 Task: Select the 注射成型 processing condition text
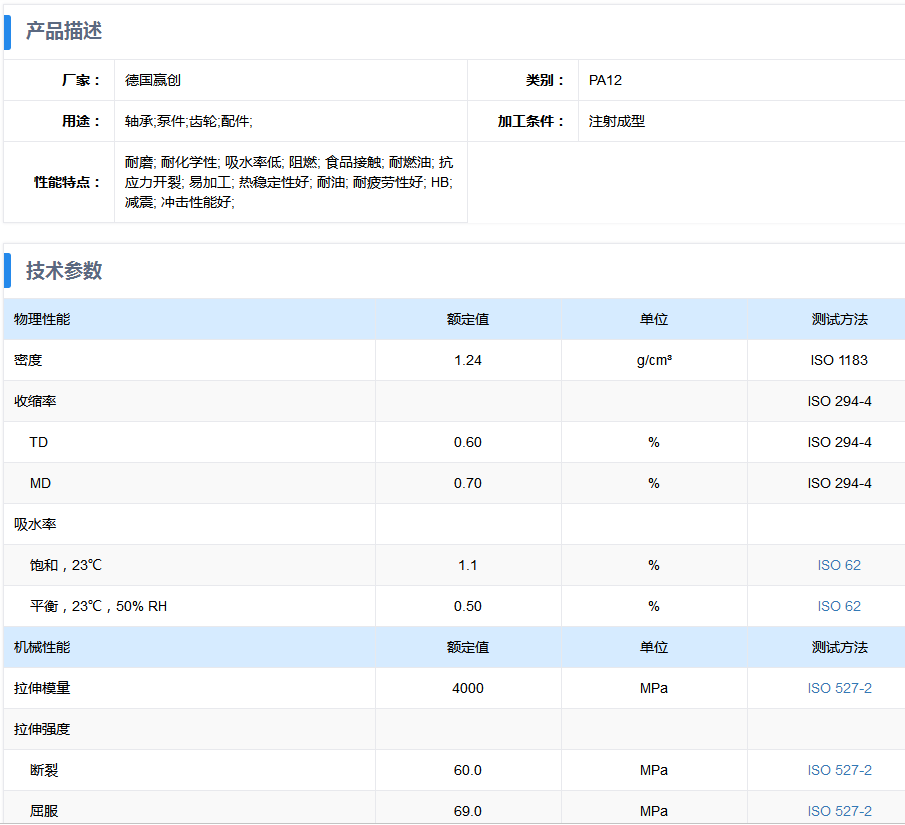click(x=617, y=121)
